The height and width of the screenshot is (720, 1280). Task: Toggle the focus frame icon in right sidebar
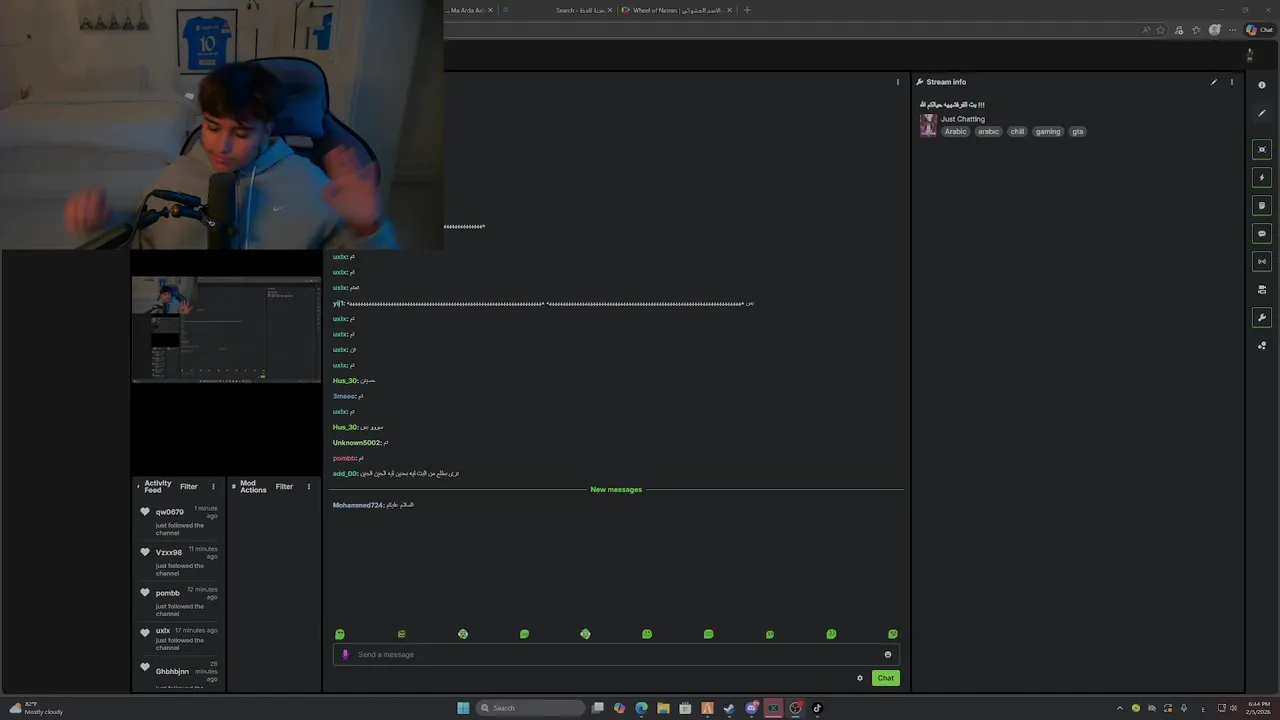[1262, 149]
